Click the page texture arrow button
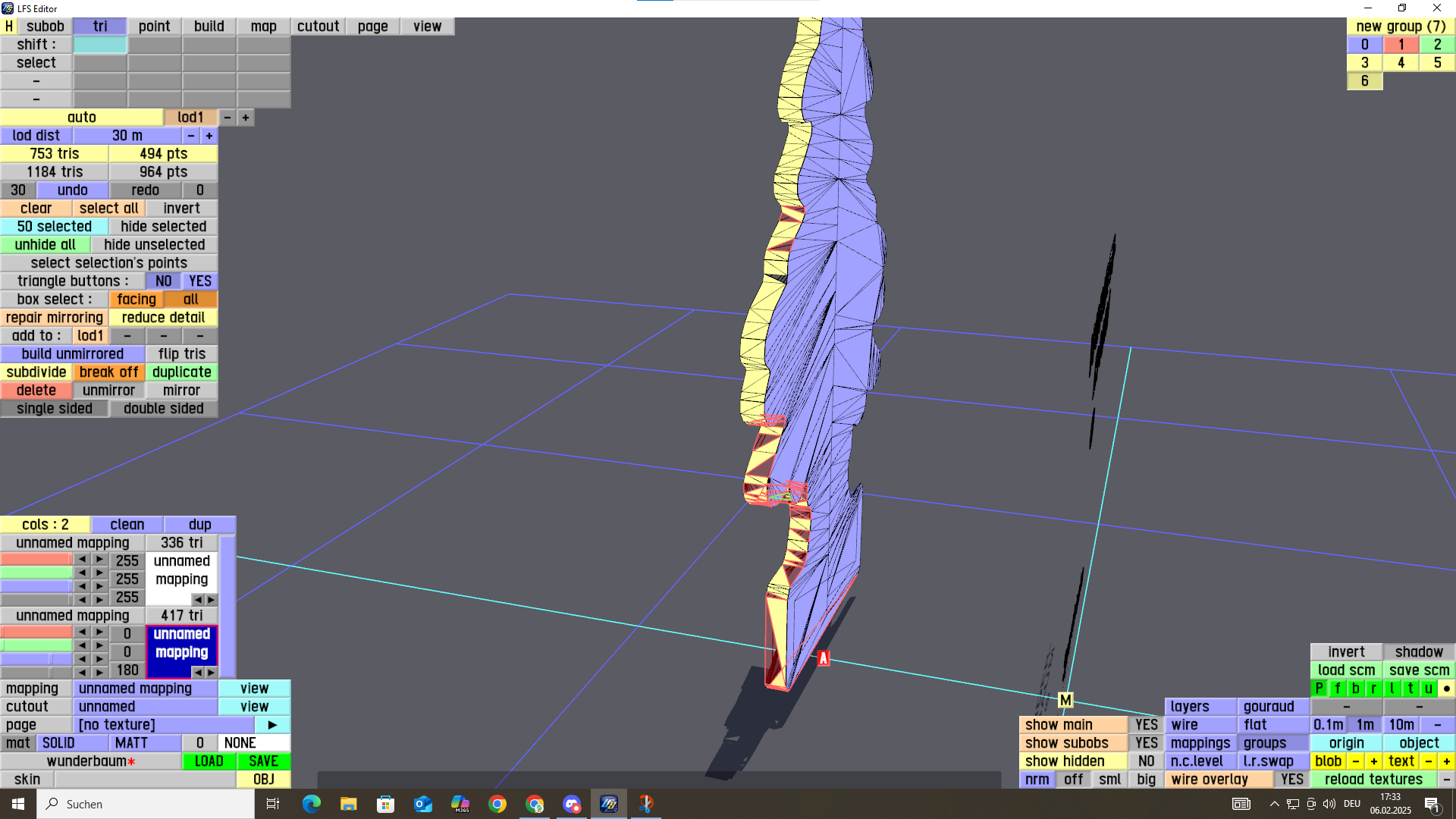This screenshot has width=1456, height=819. click(272, 725)
